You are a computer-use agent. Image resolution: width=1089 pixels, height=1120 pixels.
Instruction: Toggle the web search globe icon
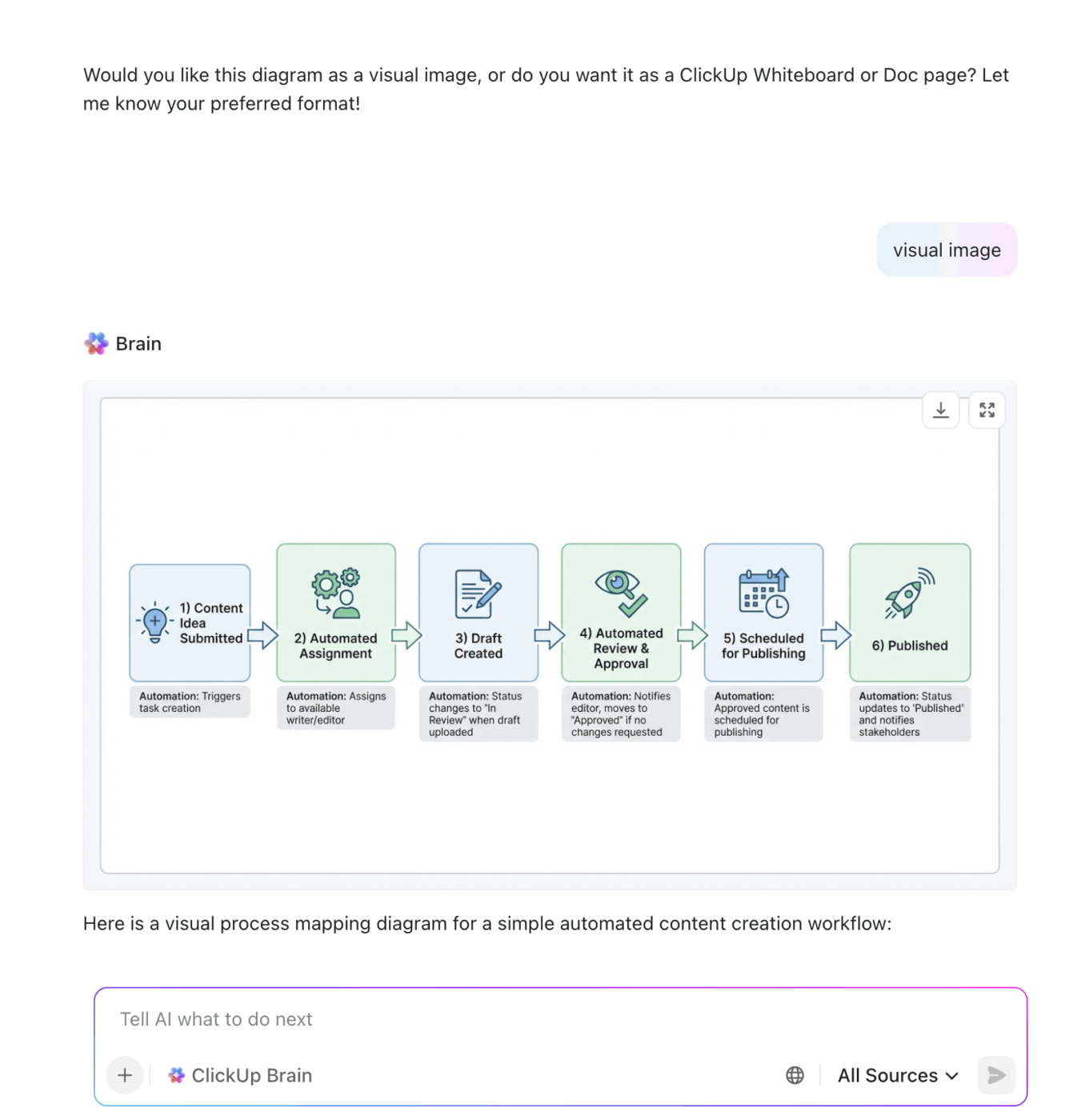click(x=795, y=1075)
